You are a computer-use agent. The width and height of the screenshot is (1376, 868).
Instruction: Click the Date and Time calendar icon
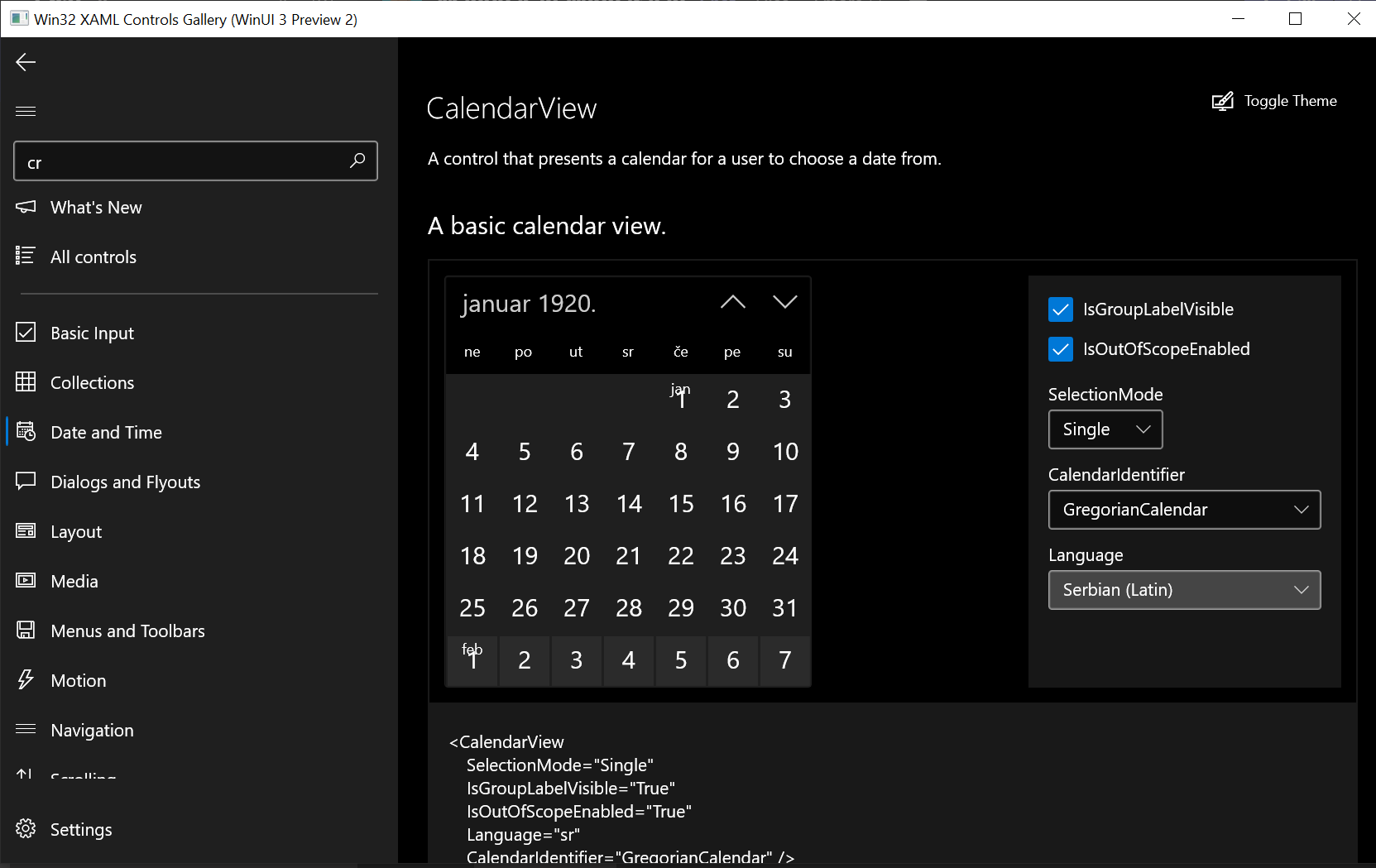(26, 431)
